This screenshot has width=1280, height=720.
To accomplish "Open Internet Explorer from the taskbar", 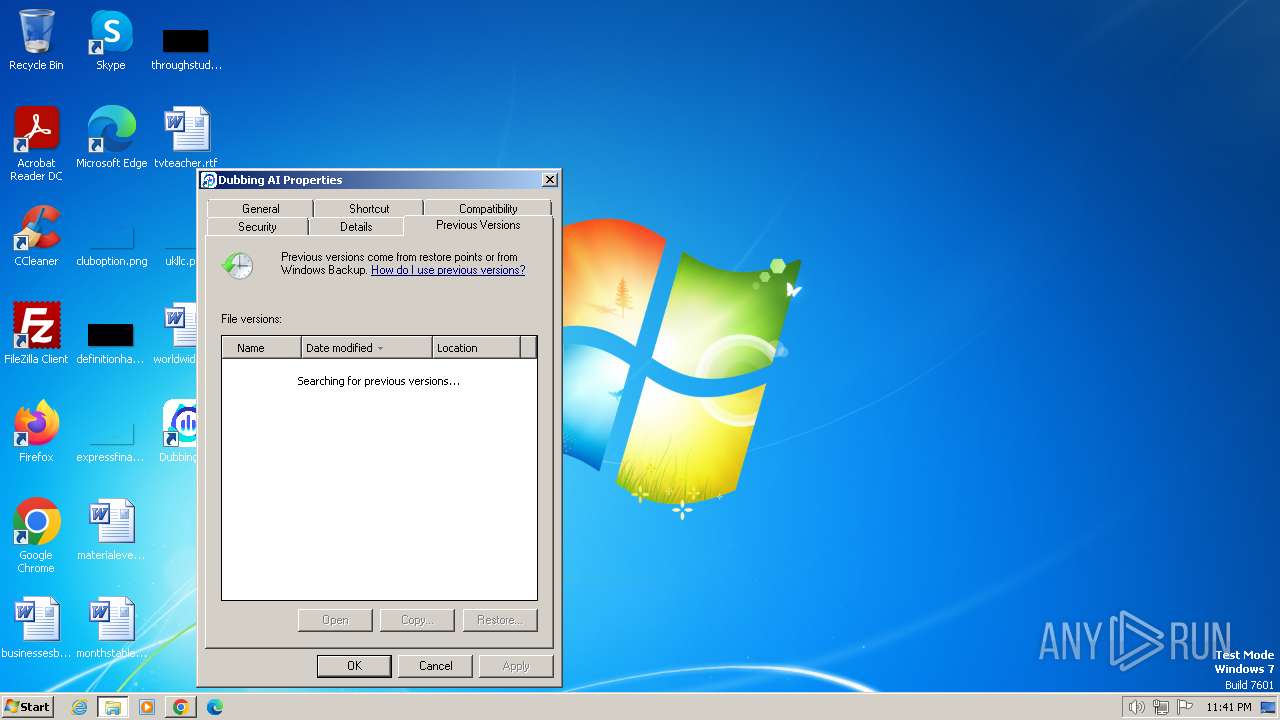I will coord(79,707).
